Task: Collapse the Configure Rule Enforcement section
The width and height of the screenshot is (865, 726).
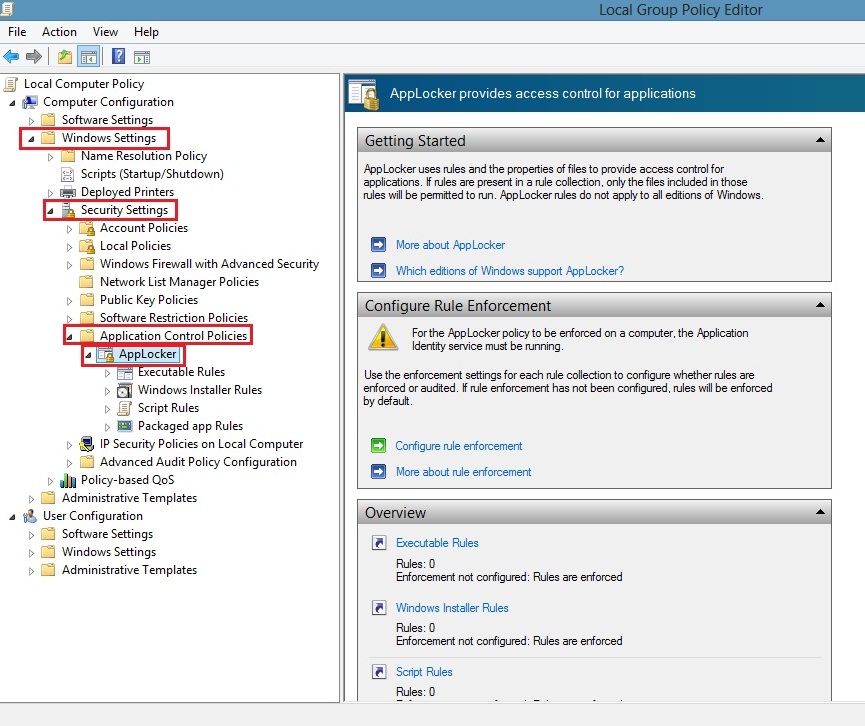Action: [820, 305]
